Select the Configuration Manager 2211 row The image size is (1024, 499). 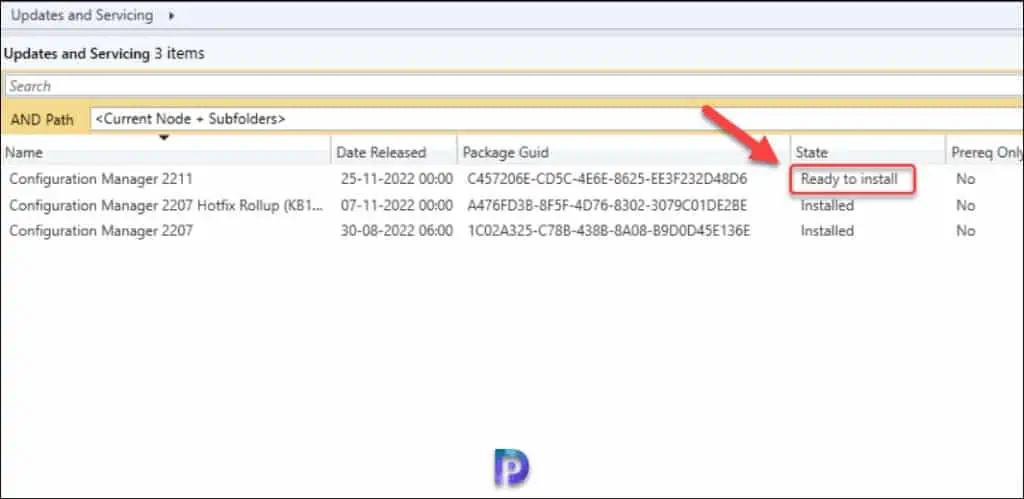tap(512, 178)
